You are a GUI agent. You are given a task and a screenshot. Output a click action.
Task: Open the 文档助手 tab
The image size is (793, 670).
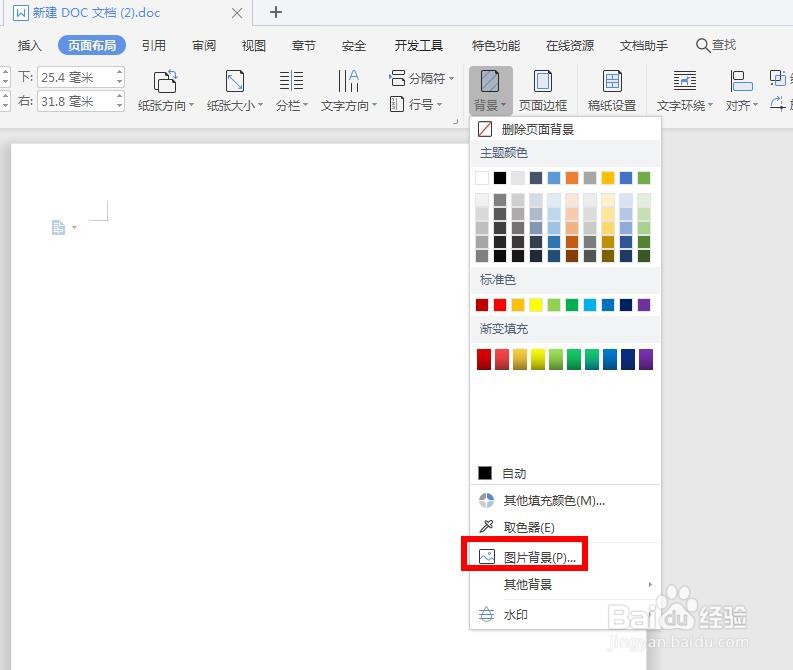pyautogui.click(x=644, y=46)
